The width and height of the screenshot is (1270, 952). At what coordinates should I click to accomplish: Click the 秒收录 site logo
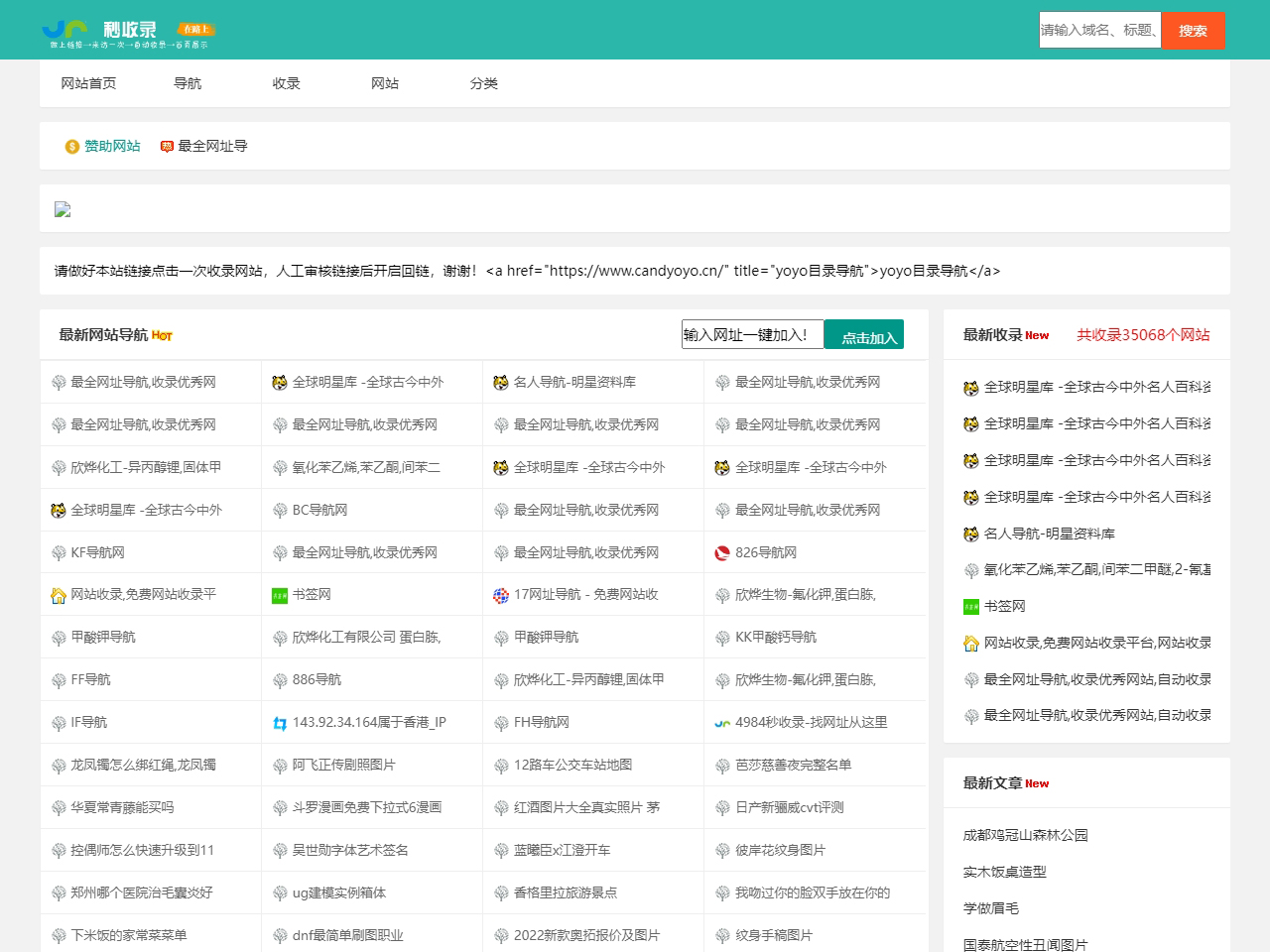tap(127, 31)
